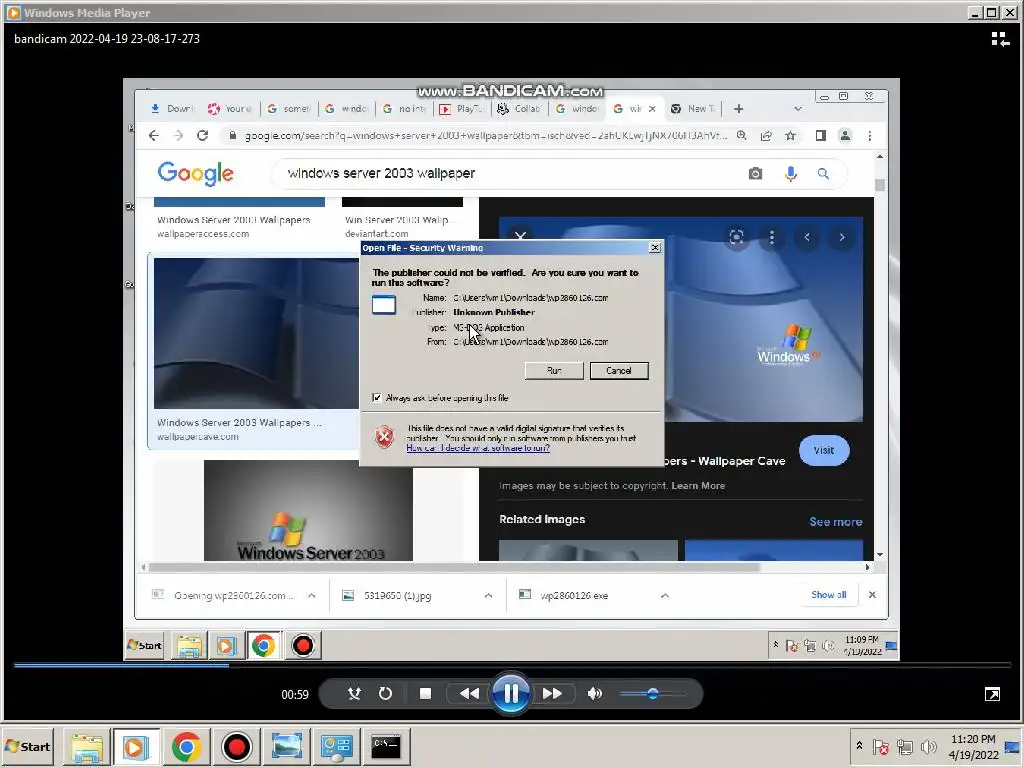Screen dimensions: 1024x768
Task: Open Command Prompt from the taskbar
Action: coord(385,746)
